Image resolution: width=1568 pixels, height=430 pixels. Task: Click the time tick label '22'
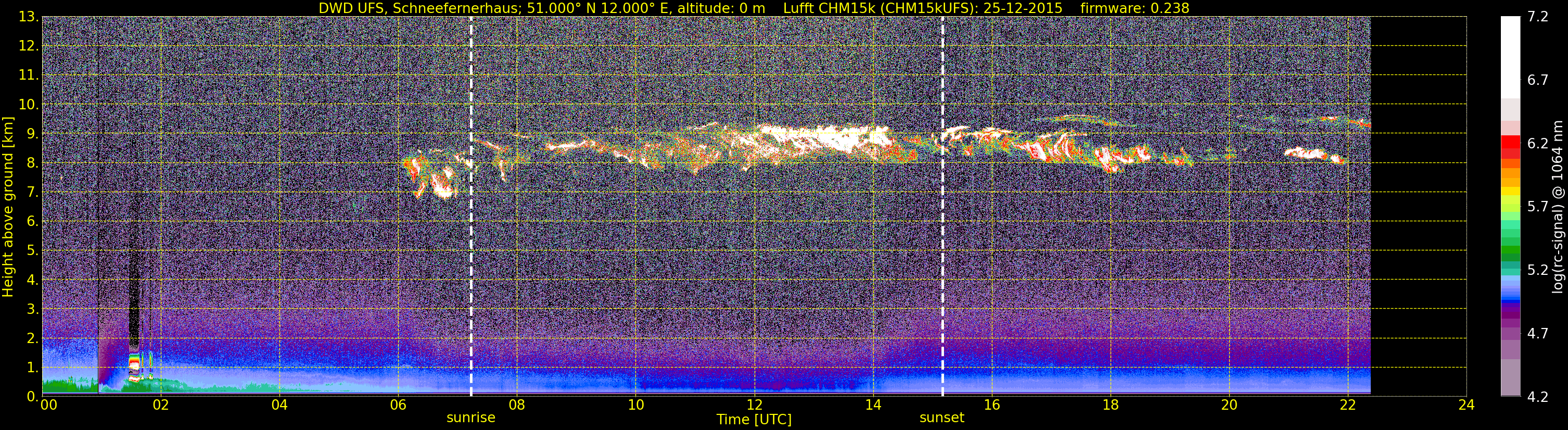pos(1348,405)
